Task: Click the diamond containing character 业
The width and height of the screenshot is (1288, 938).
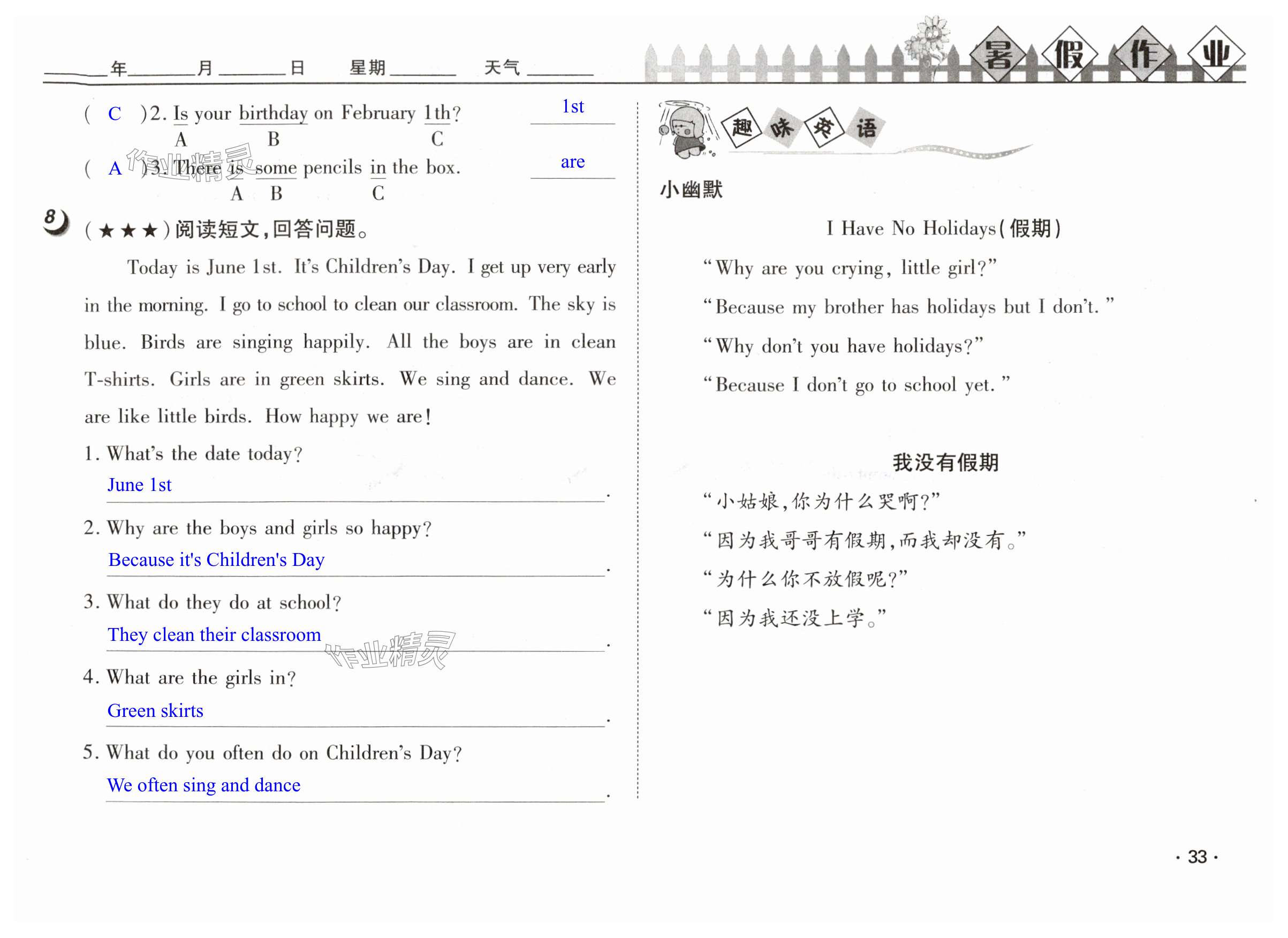Action: pyautogui.click(x=1215, y=55)
